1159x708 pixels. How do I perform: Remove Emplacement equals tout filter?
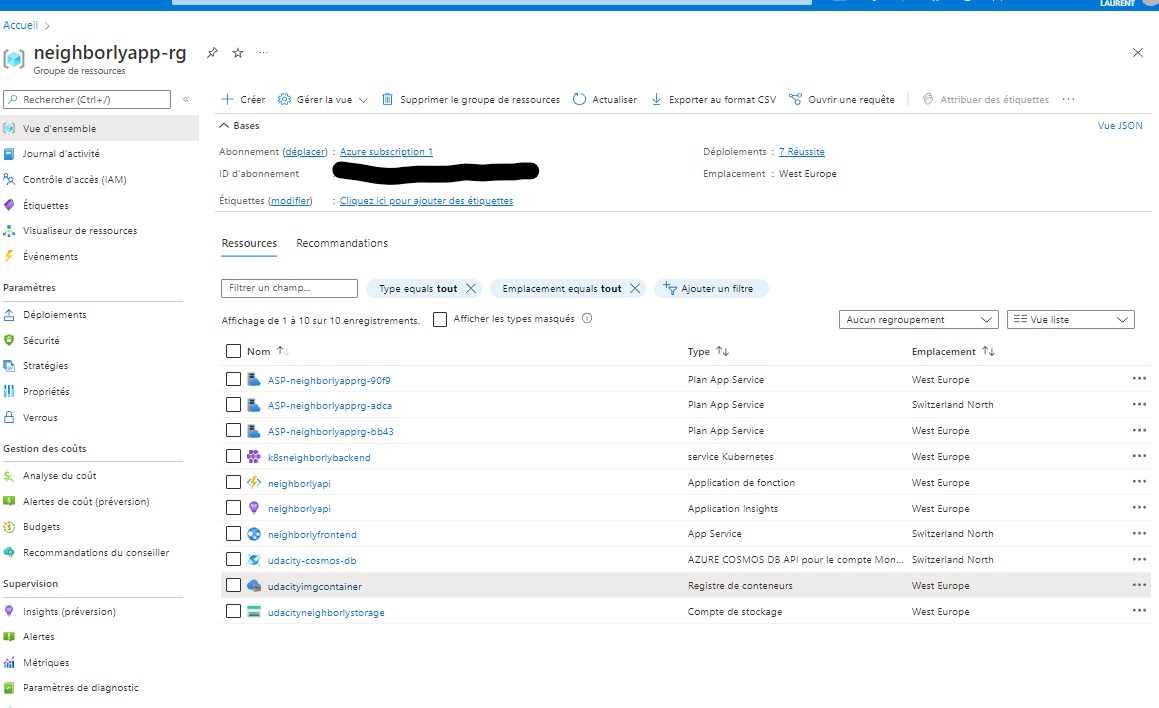click(635, 288)
